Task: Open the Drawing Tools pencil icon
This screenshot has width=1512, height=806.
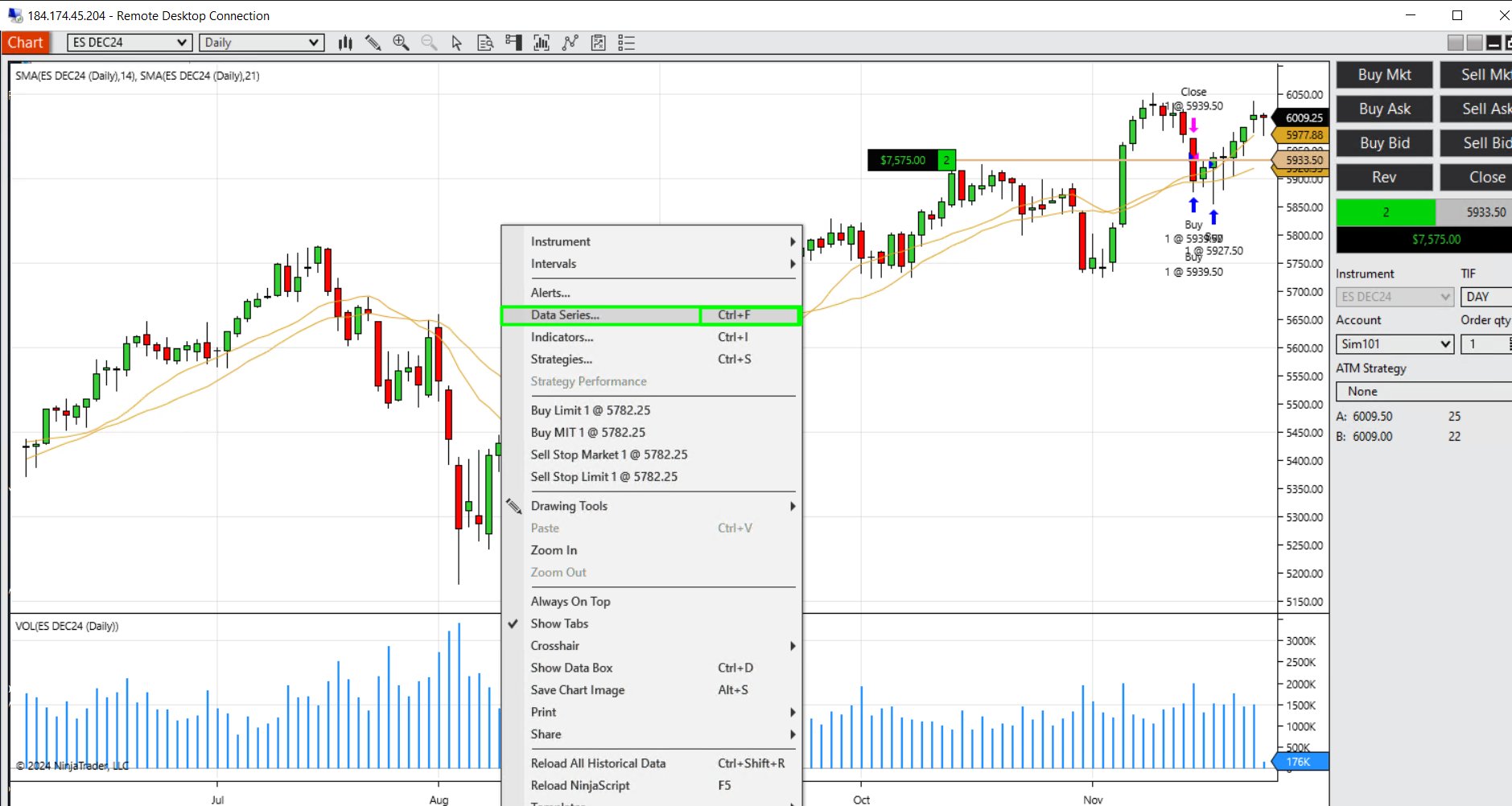Action: (x=373, y=42)
